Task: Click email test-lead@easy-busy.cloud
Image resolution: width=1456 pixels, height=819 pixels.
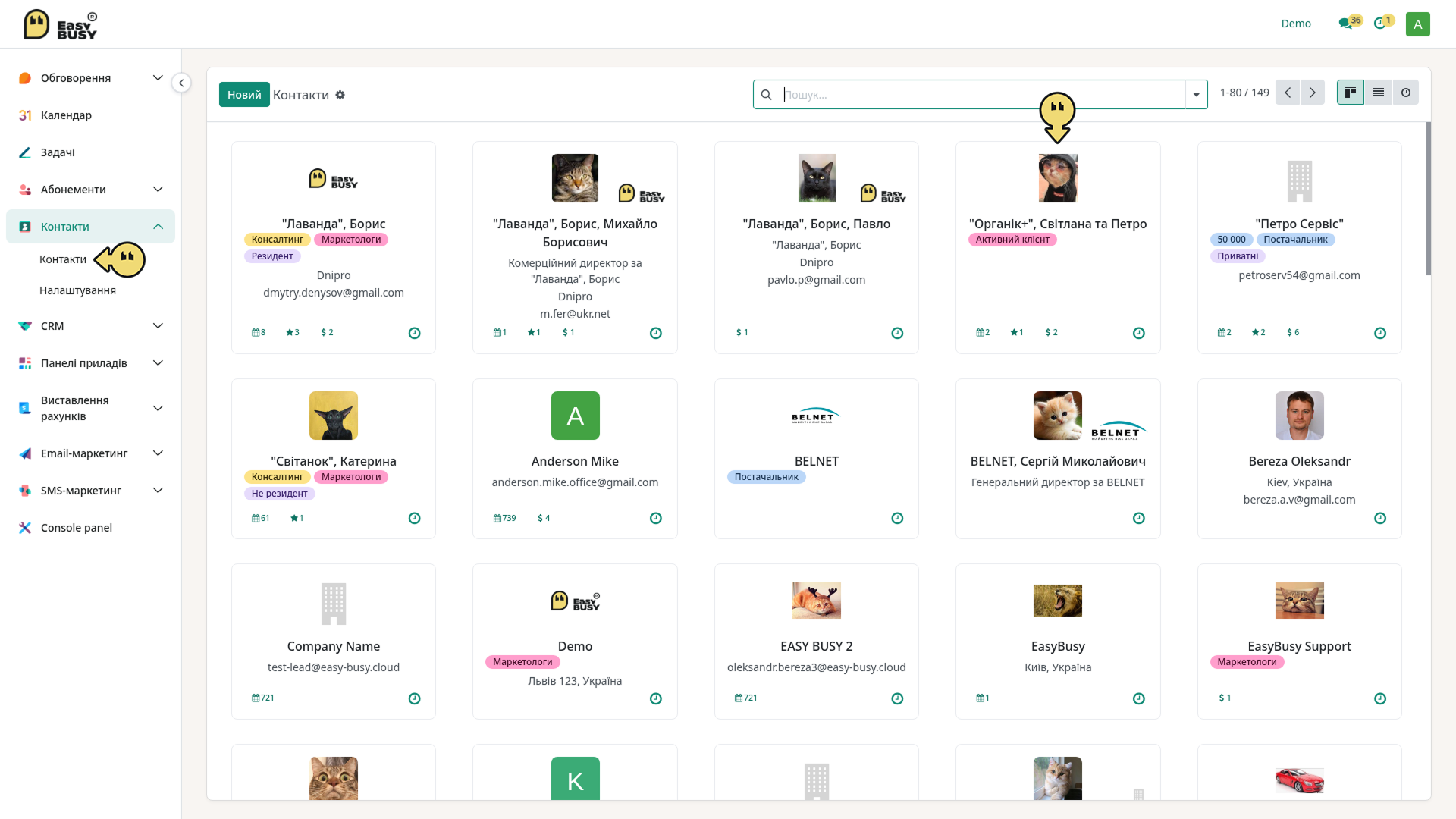Action: click(x=334, y=667)
